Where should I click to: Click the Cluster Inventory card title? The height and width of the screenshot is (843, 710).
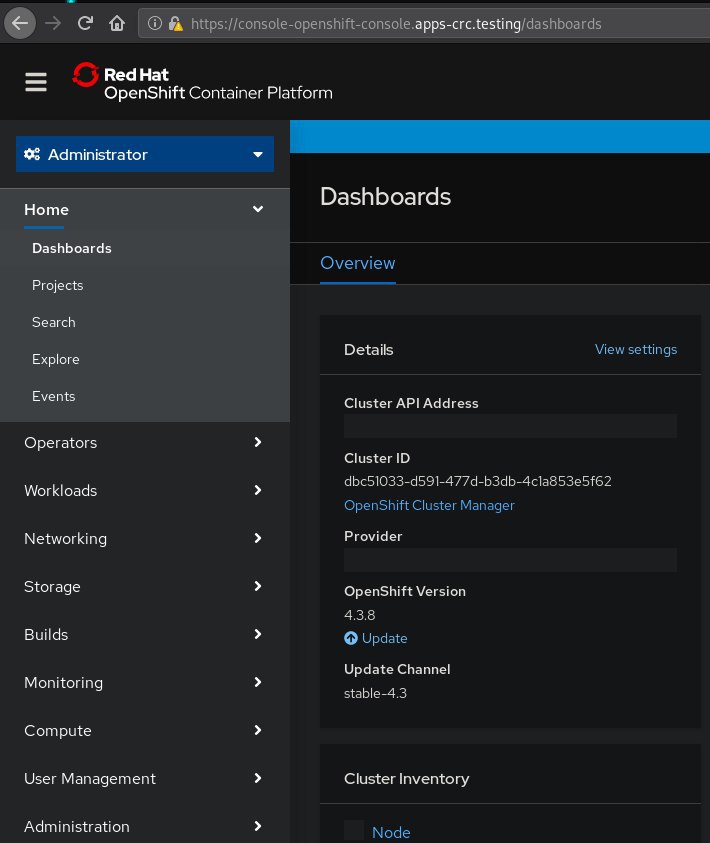(406, 778)
